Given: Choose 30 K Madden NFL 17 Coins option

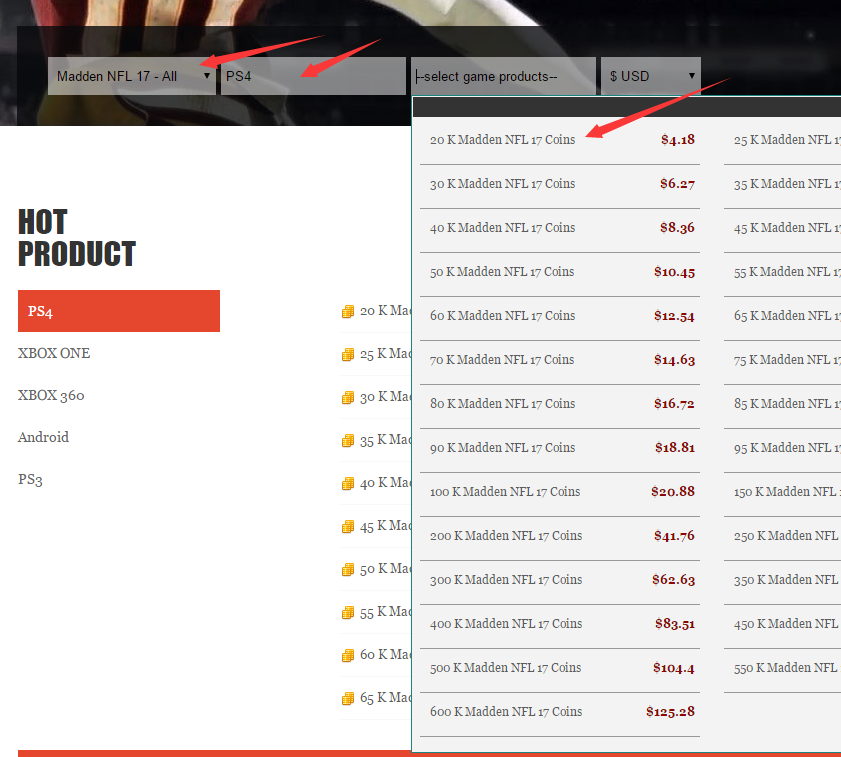Looking at the screenshot, I should (x=559, y=184).
